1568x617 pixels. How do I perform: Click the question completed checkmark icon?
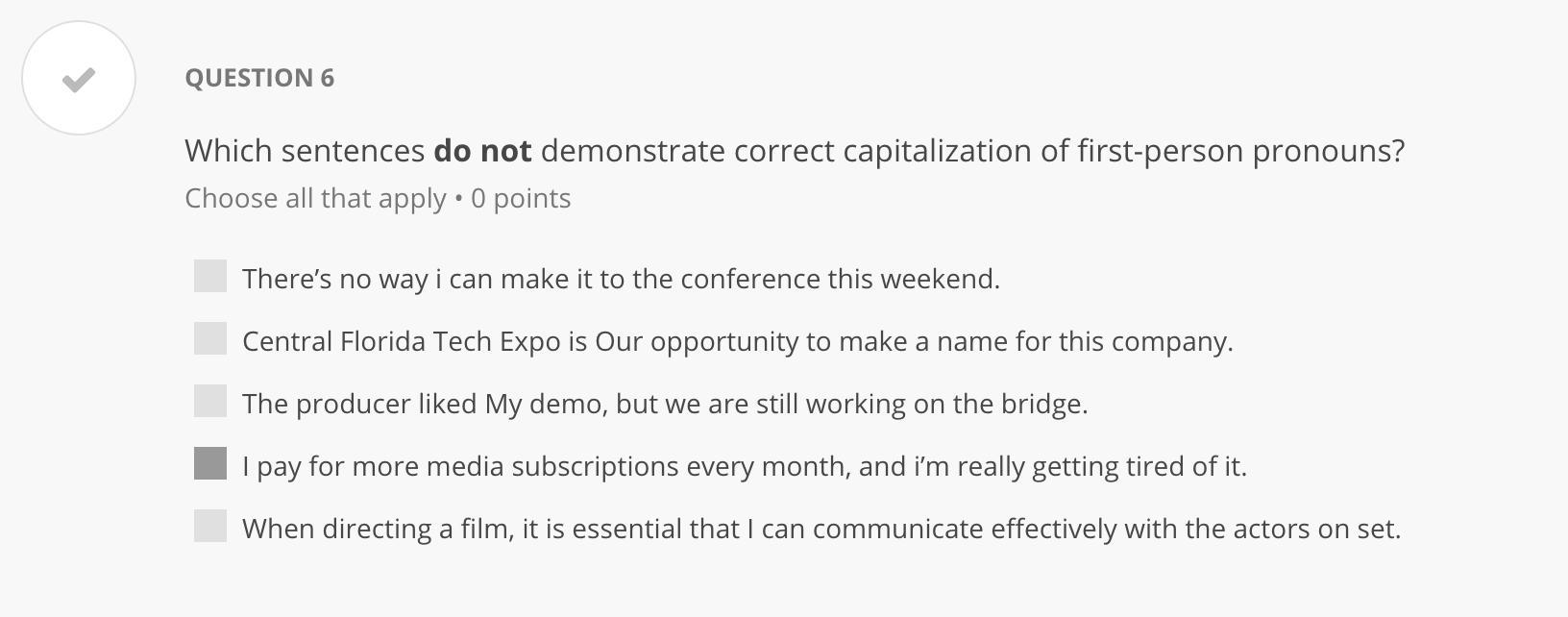pyautogui.click(x=79, y=79)
